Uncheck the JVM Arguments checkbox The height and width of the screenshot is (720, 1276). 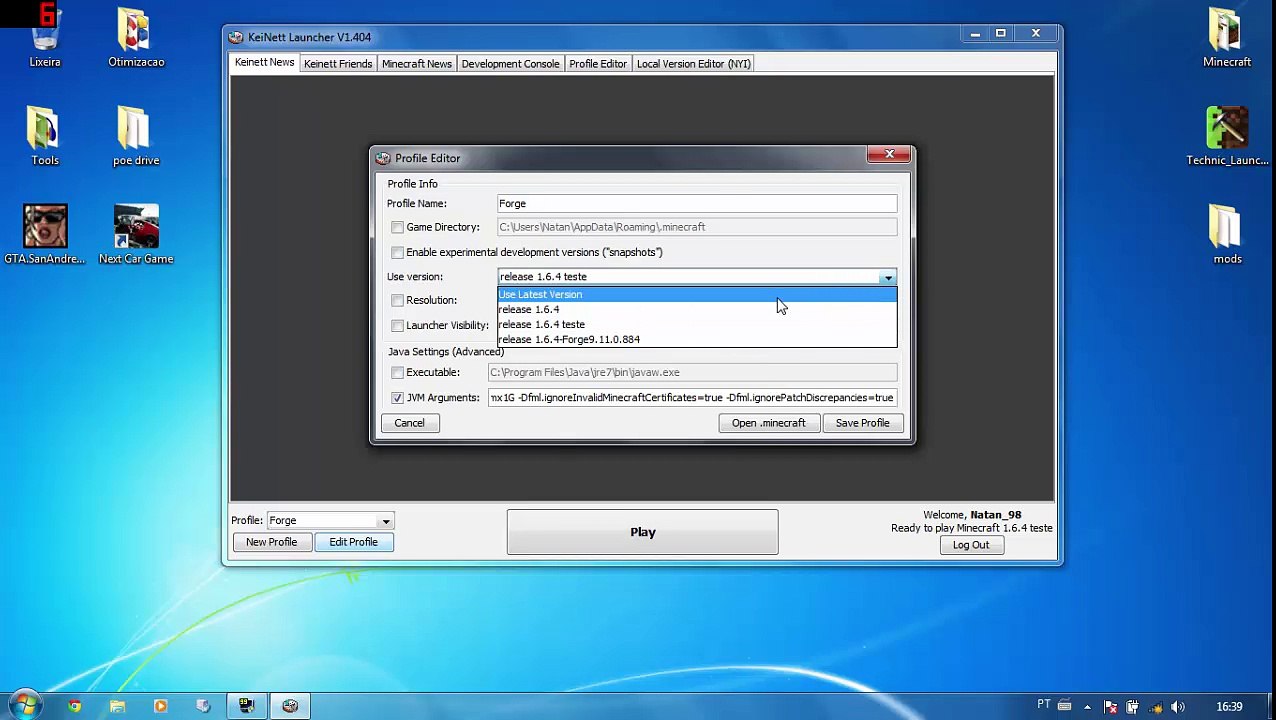point(397,398)
